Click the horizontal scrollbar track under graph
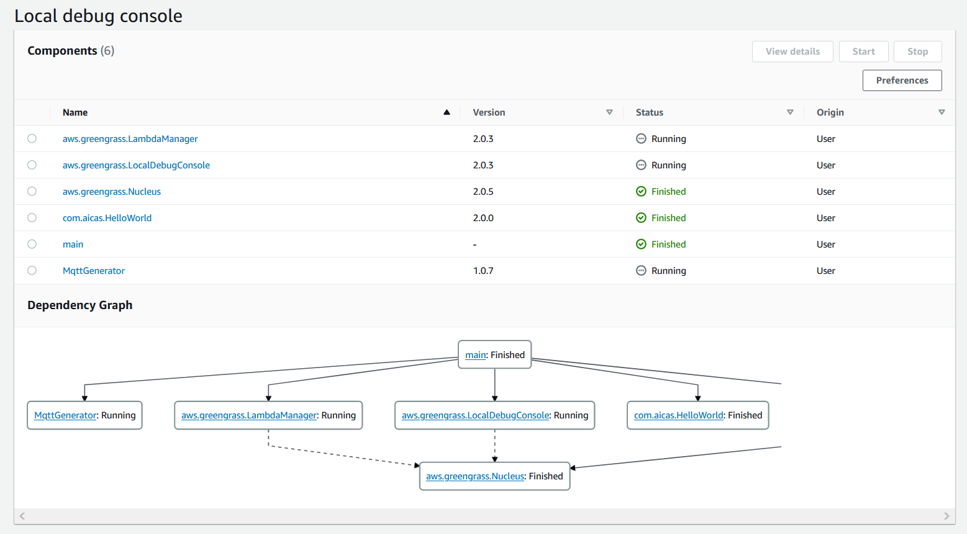The width and height of the screenshot is (967, 534). click(x=484, y=516)
